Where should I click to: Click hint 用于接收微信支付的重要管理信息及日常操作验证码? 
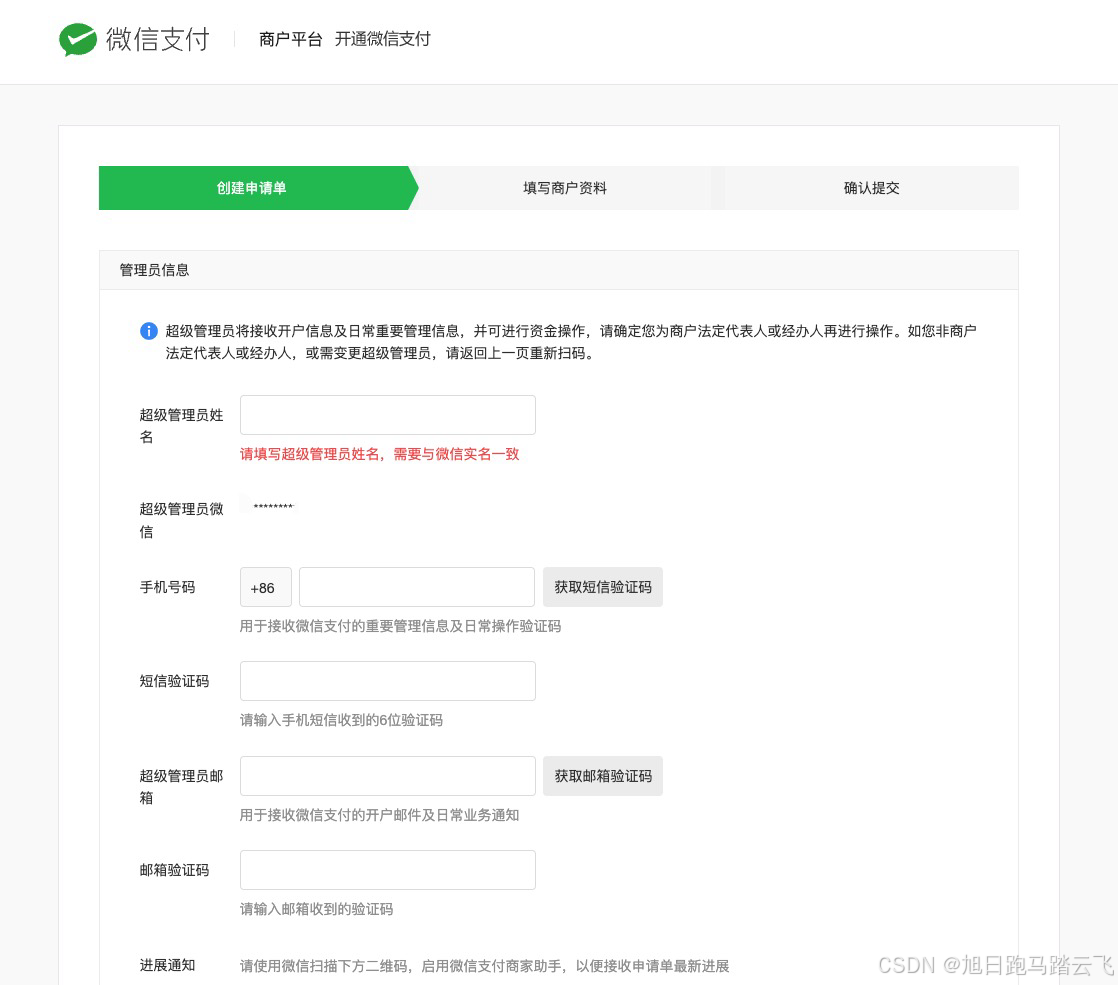(401, 626)
